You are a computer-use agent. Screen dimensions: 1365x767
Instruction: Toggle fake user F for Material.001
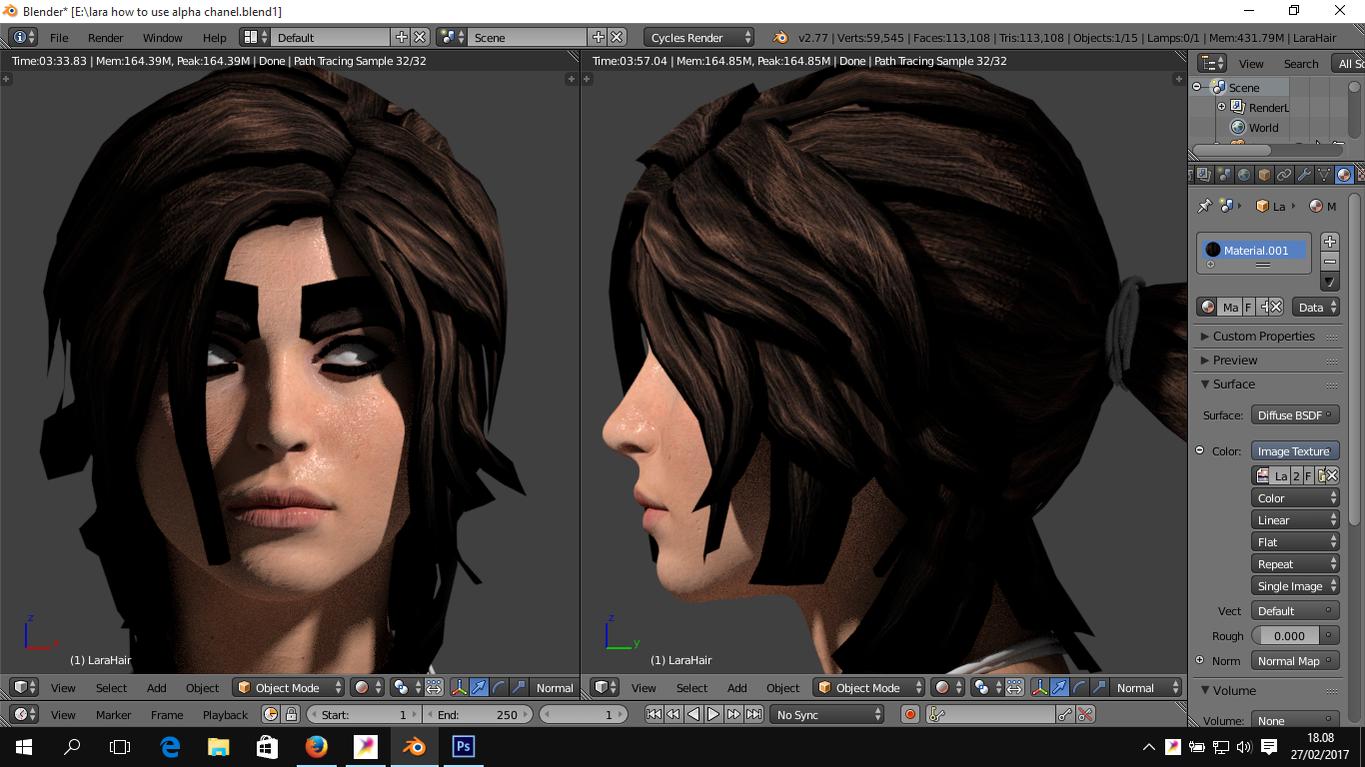[1248, 307]
